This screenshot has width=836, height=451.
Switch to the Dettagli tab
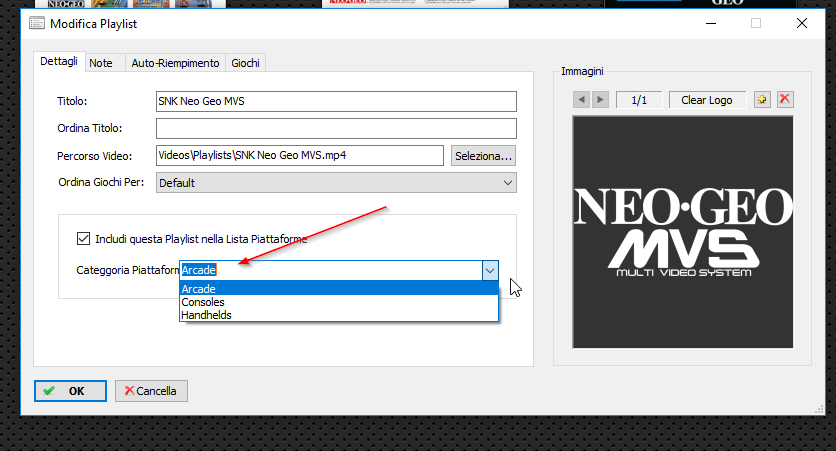[59, 61]
